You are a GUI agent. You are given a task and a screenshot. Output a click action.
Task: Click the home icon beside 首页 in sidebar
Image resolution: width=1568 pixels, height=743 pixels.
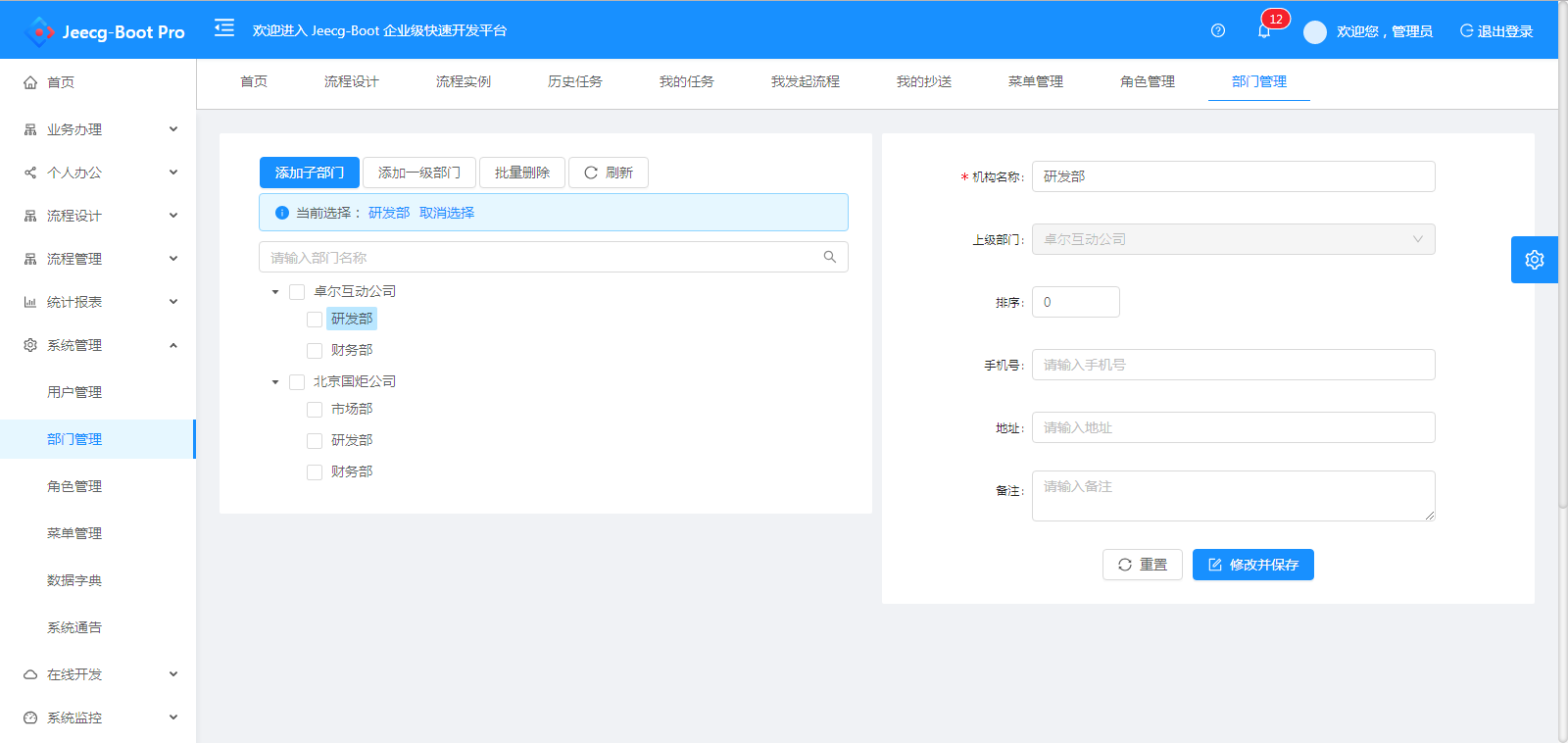[x=30, y=82]
